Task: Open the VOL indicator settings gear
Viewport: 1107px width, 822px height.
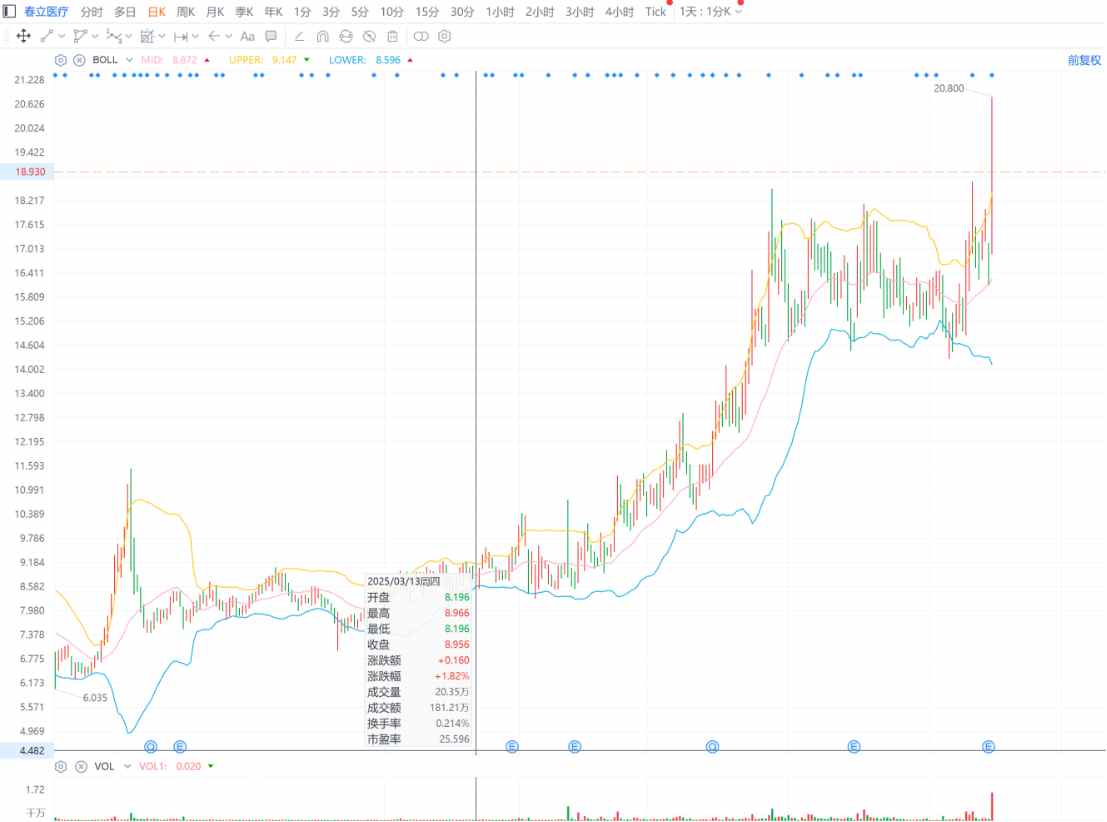Action: pyautogui.click(x=60, y=766)
